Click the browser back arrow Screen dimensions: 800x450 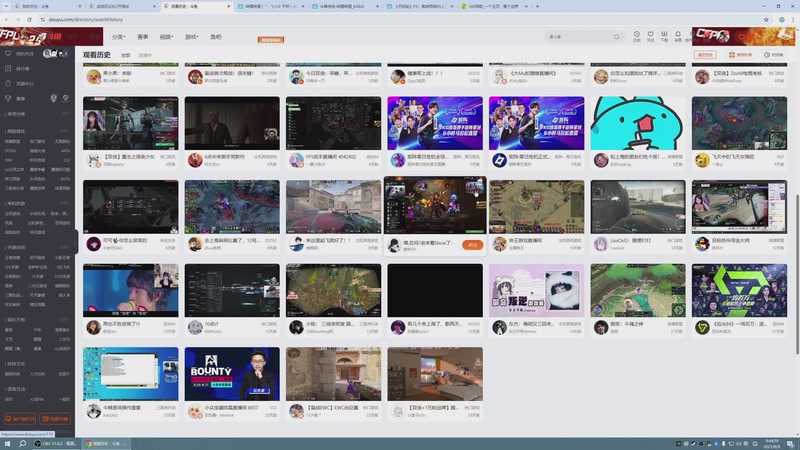(7, 19)
